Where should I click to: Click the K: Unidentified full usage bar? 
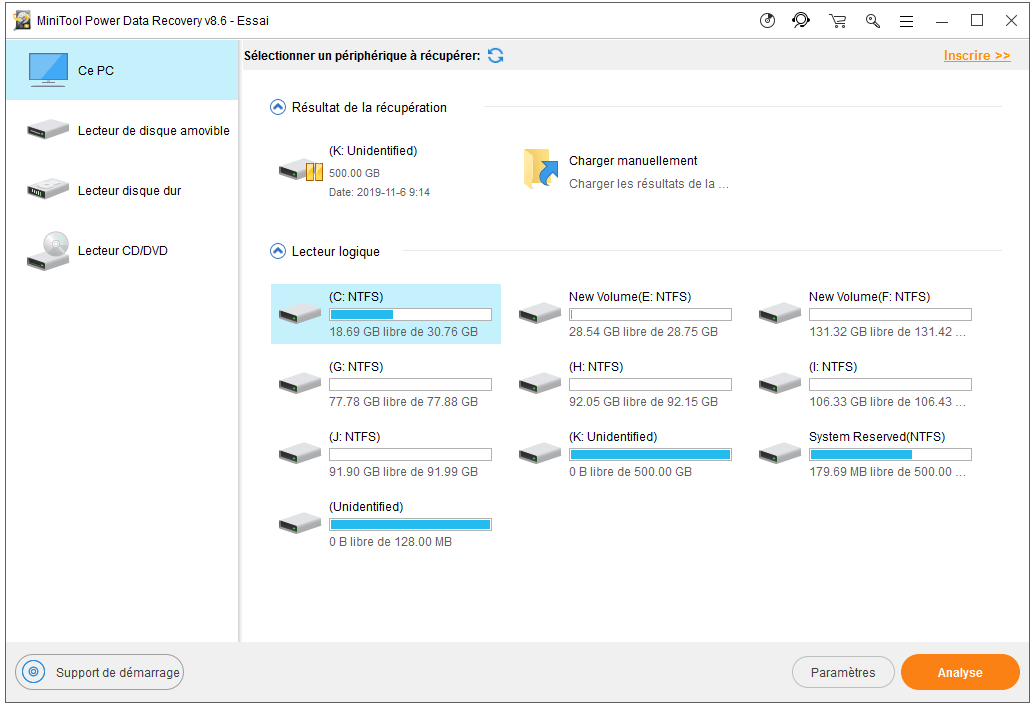(650, 454)
